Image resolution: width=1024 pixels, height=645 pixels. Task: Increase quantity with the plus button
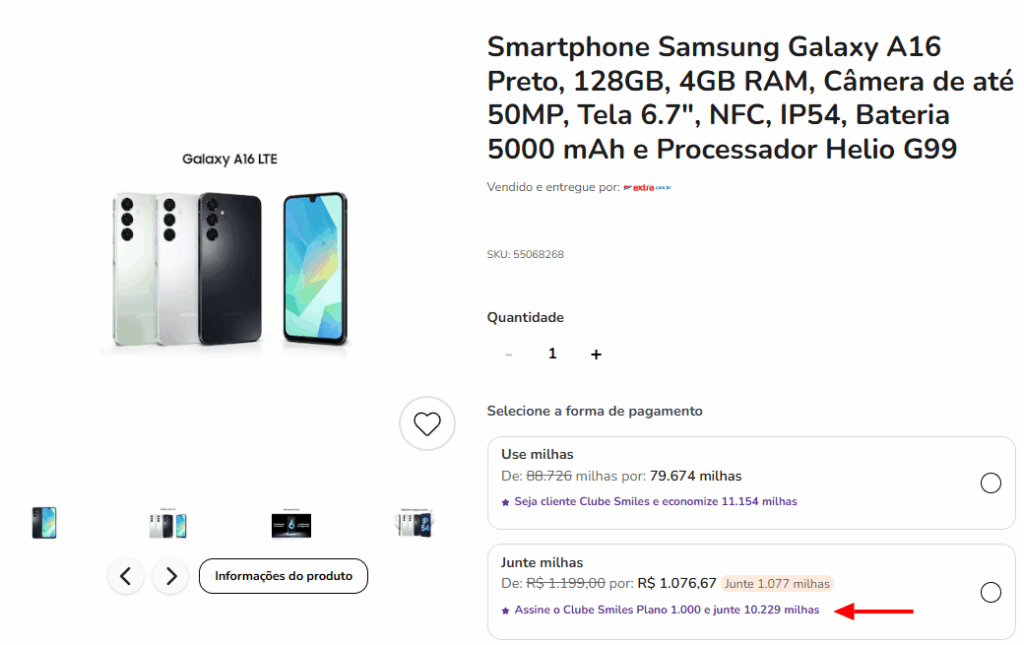click(x=596, y=354)
